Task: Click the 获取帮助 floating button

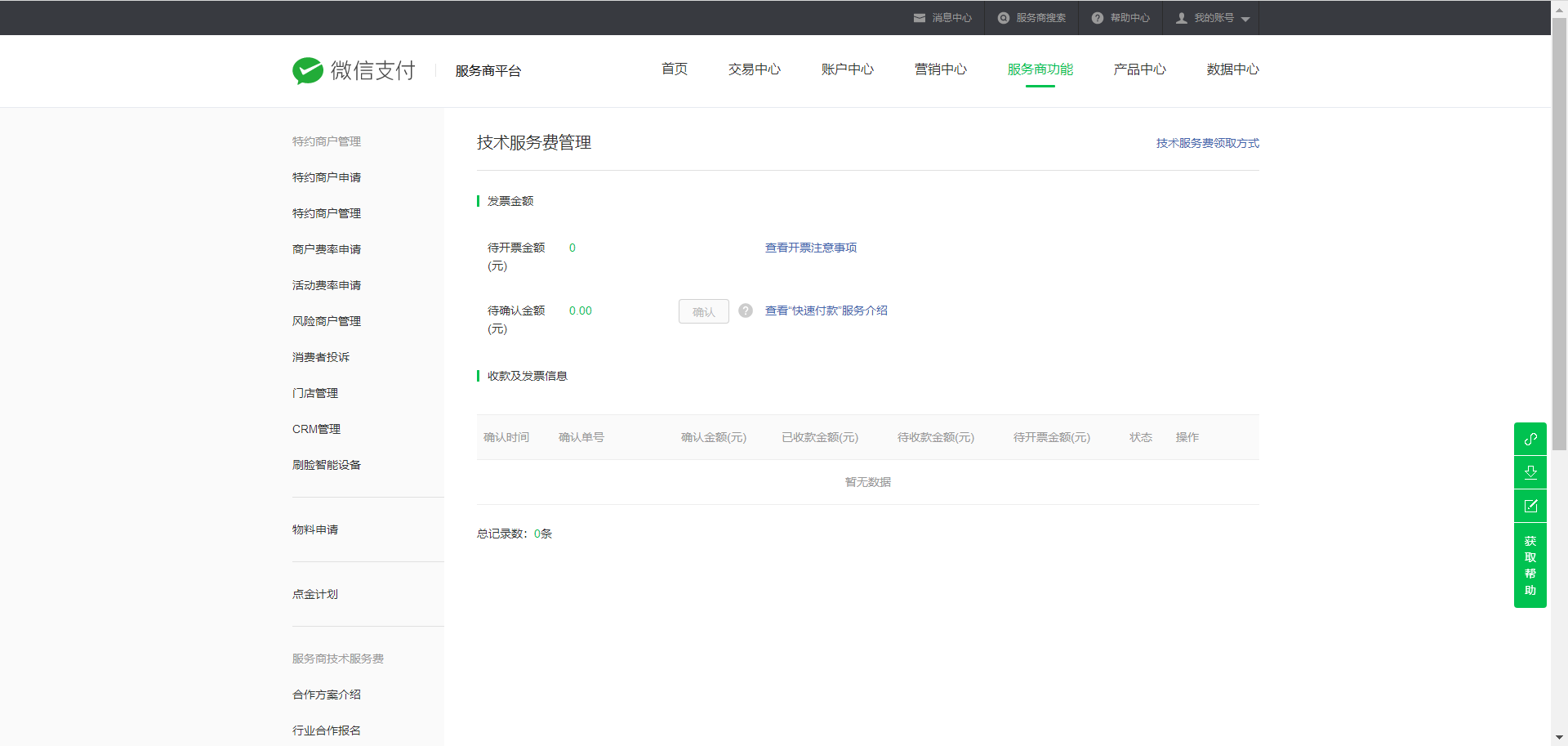Action: (x=1530, y=565)
